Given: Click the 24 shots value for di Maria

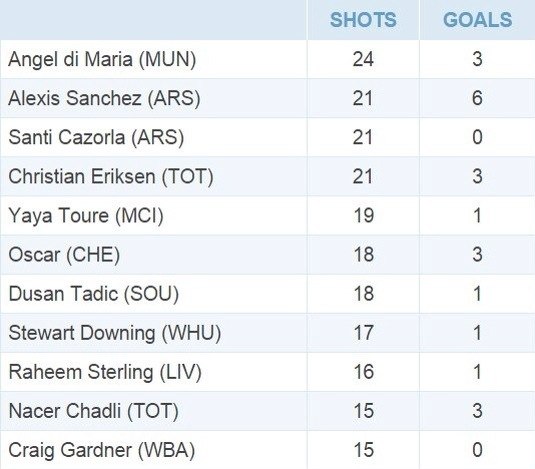Looking at the screenshot, I should point(363,59).
